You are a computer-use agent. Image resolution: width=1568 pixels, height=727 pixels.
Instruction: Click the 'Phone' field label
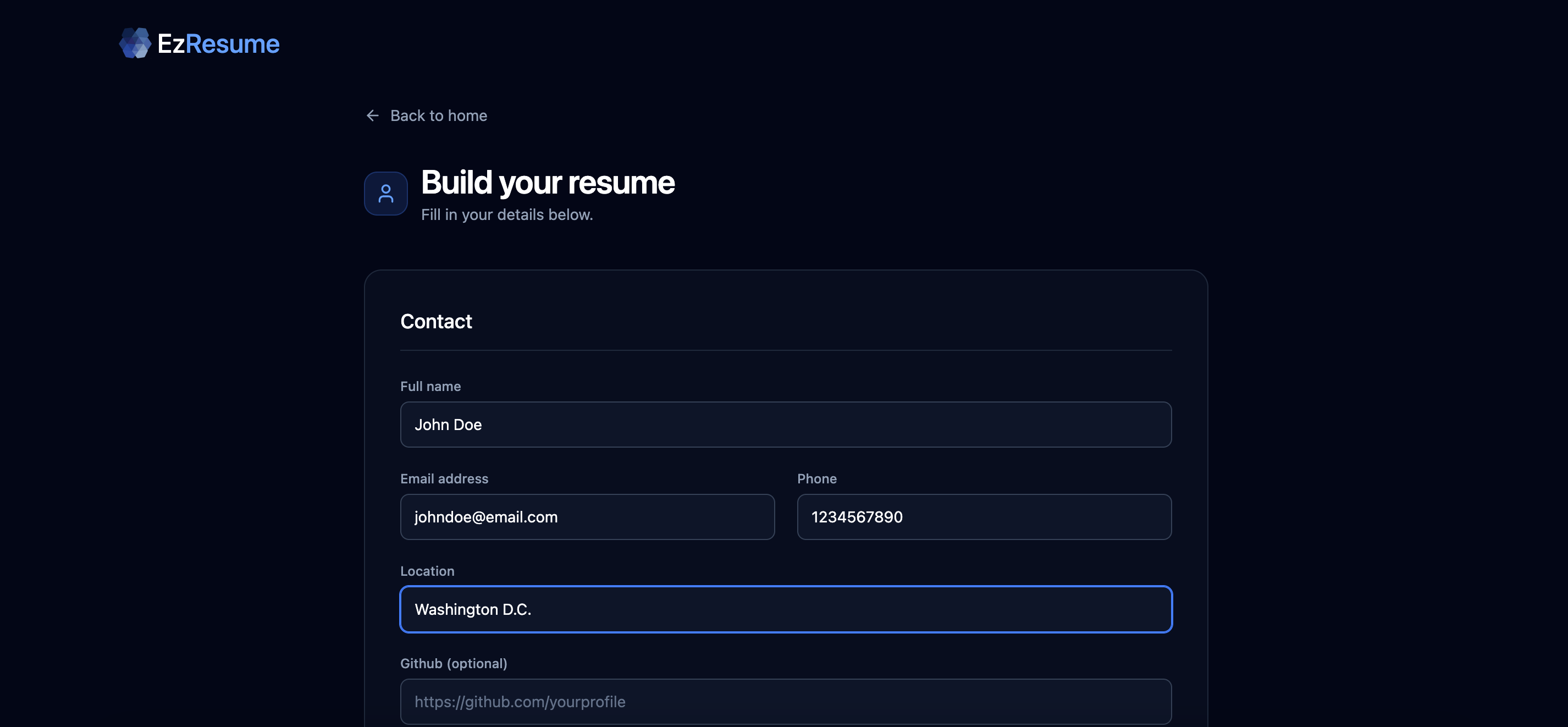816,478
